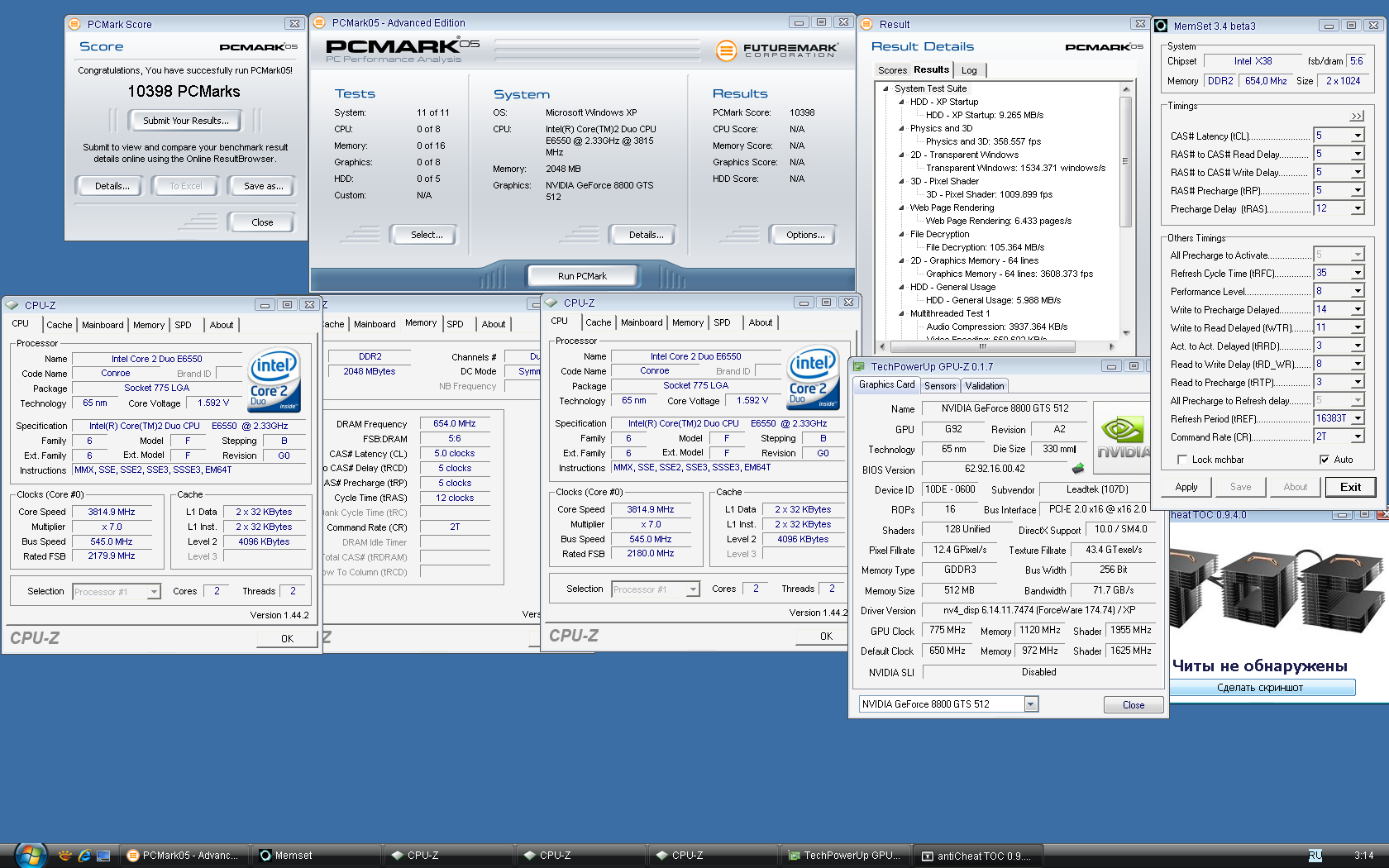Viewport: 1389px width, 868px height.
Task: Enable the Lock mchbar checkbox
Action: [1182, 460]
